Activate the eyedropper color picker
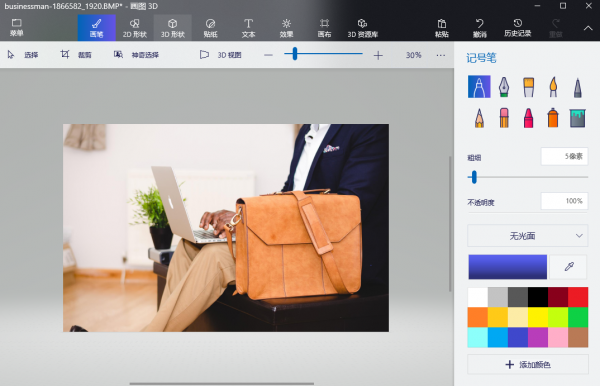Viewport: 600px width, 386px height. pos(569,267)
